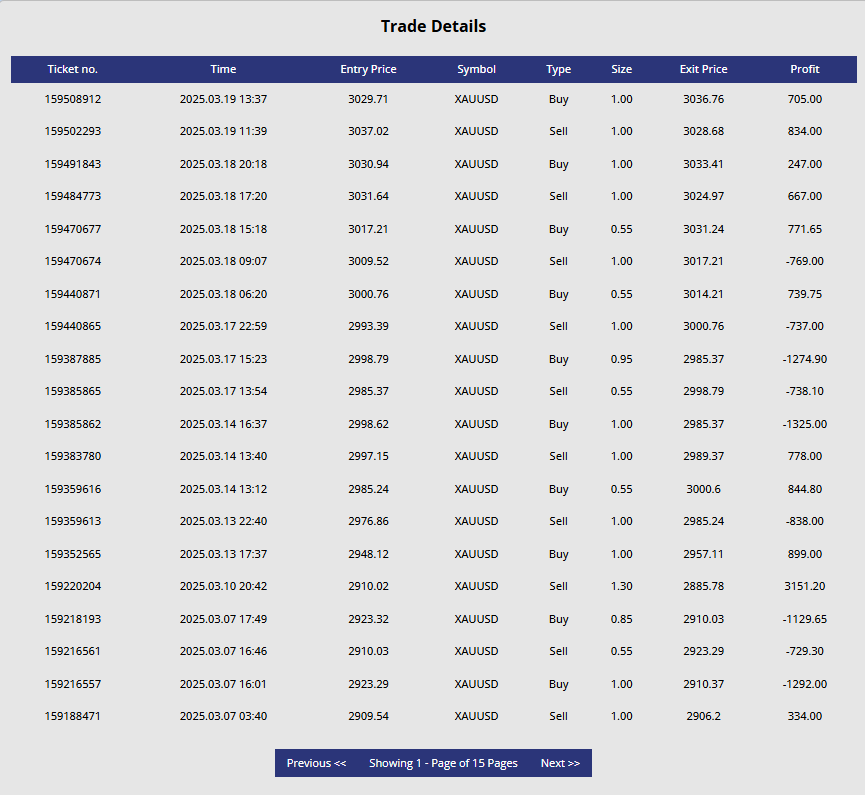Click profit value -1274.90
Image resolution: width=865 pixels, height=795 pixels.
coord(805,360)
